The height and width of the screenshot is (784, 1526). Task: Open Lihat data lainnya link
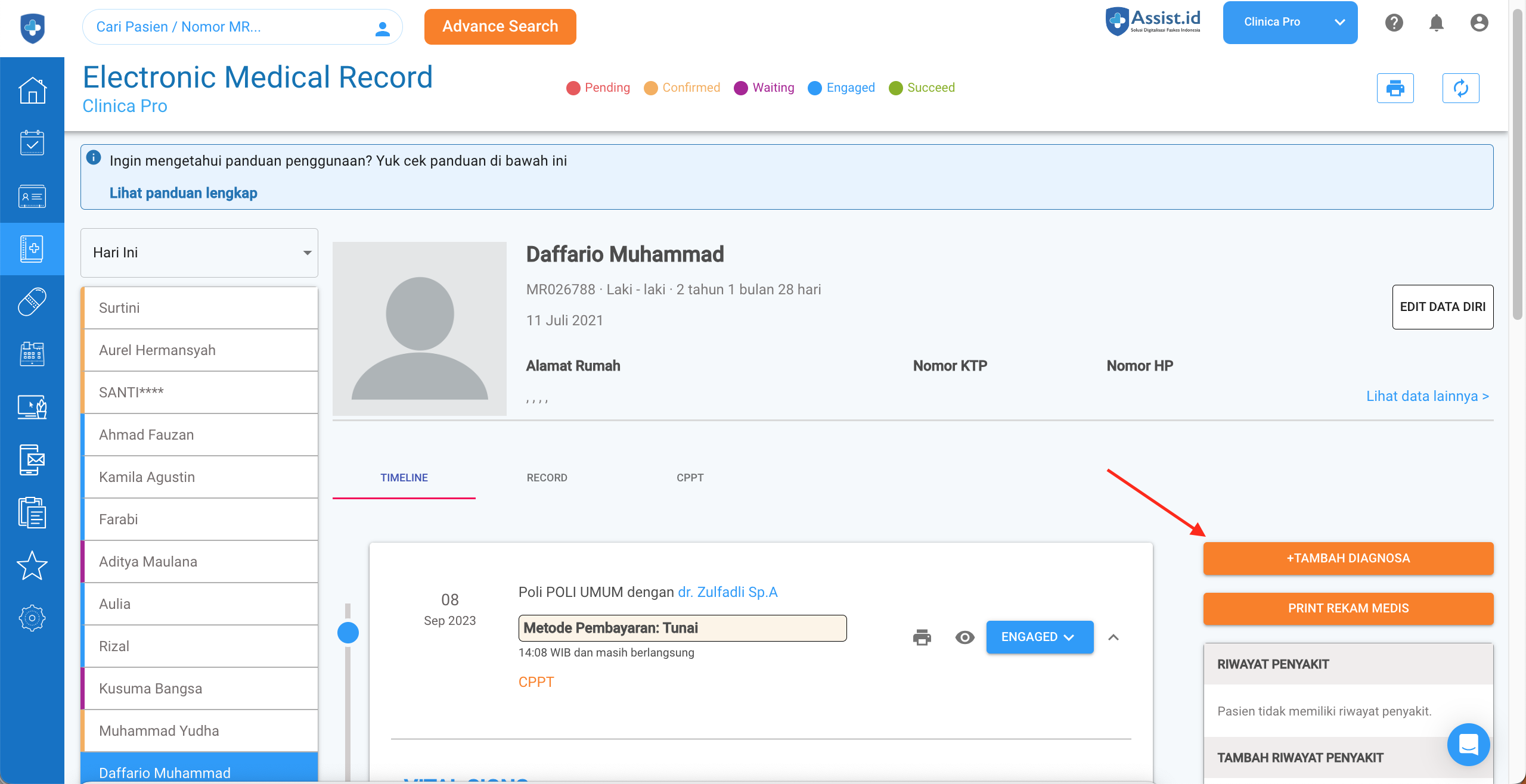[1427, 396]
